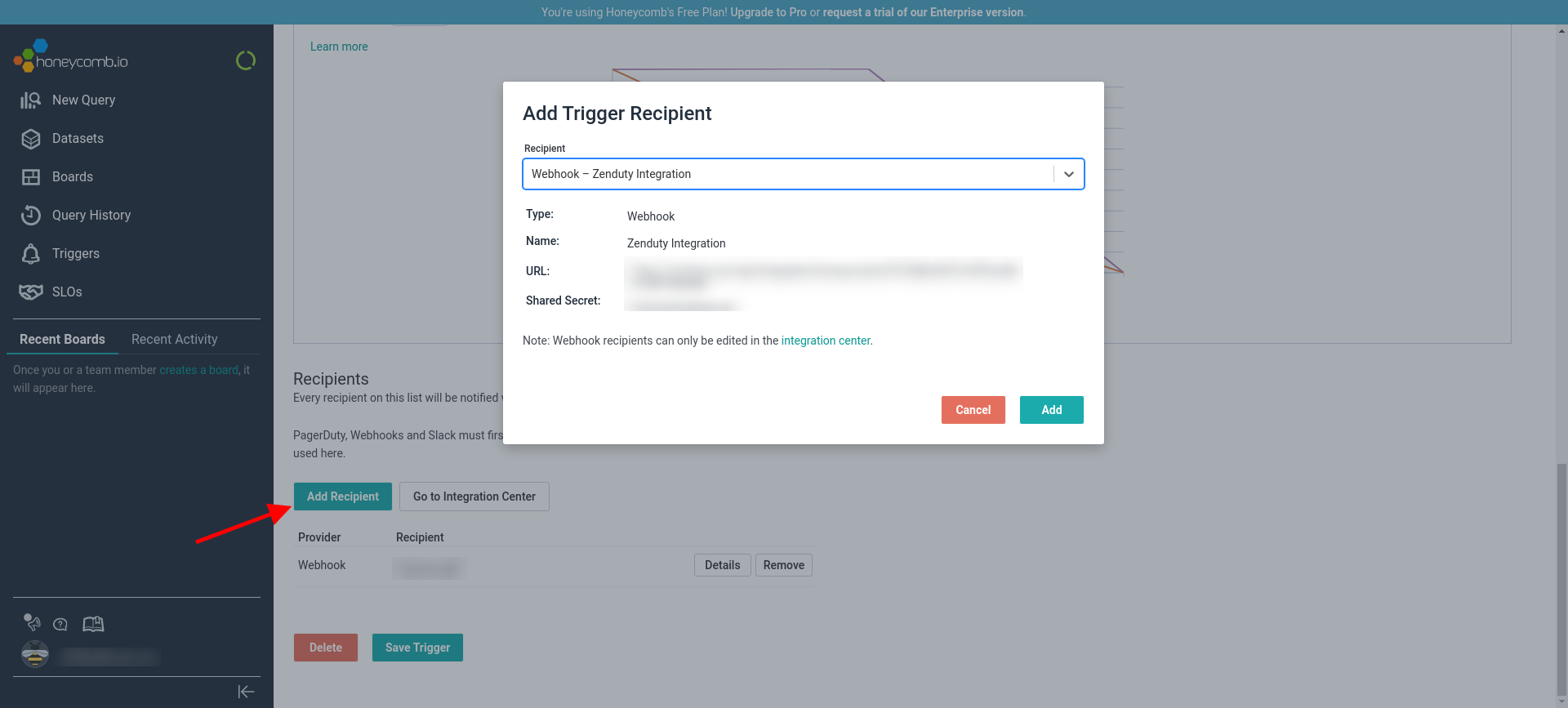This screenshot has height=708, width=1568.
Task: Click the Datasets cube icon
Action: (31, 139)
